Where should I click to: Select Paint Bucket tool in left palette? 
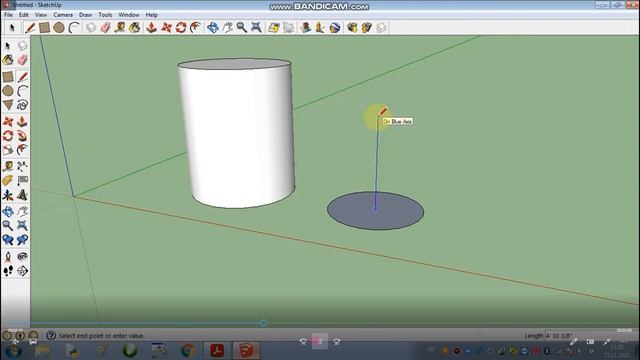pyautogui.click(x=8, y=60)
